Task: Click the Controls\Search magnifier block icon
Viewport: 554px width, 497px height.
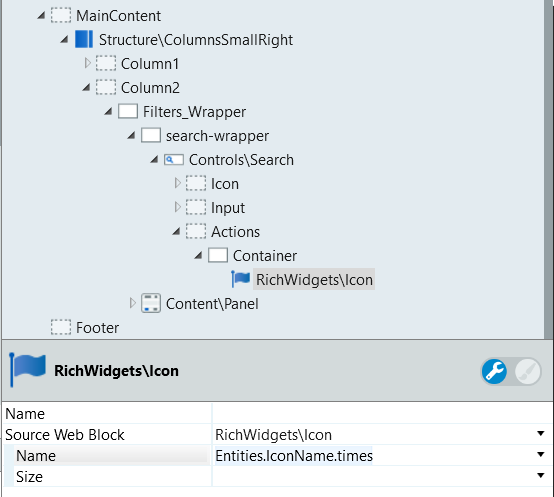Action: point(174,160)
